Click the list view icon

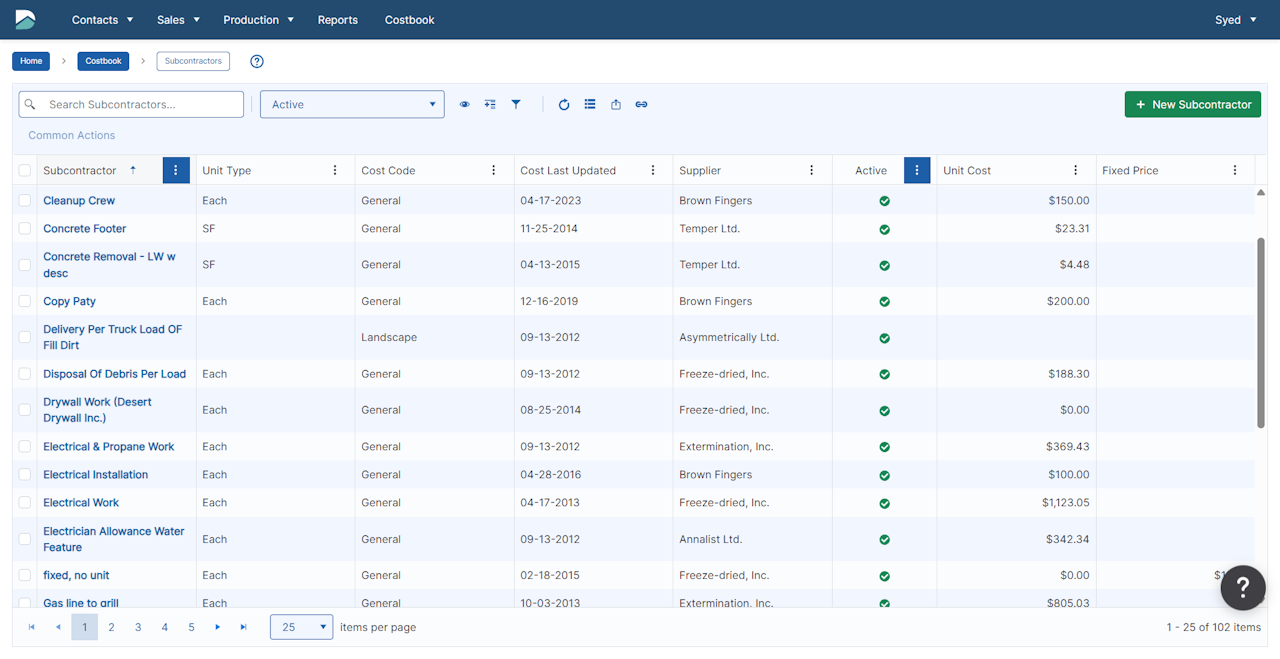point(590,104)
